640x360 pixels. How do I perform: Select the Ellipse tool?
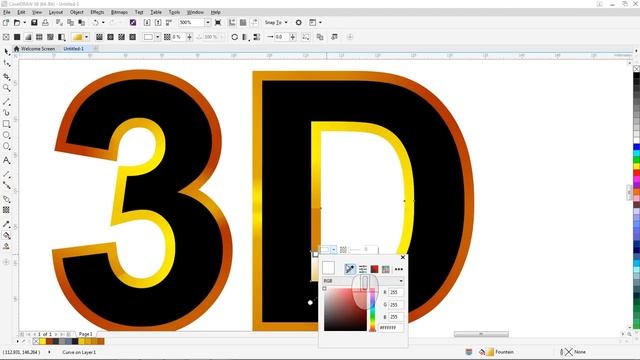(7, 135)
